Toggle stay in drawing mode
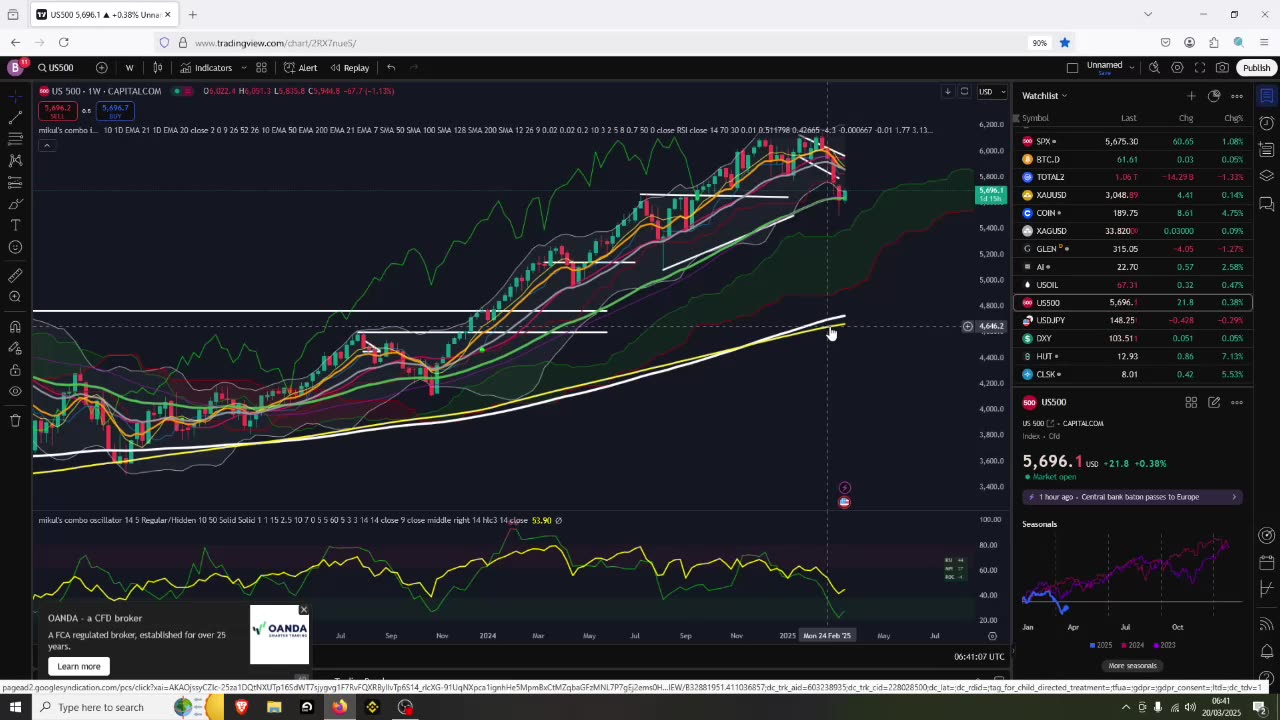 click(15, 348)
